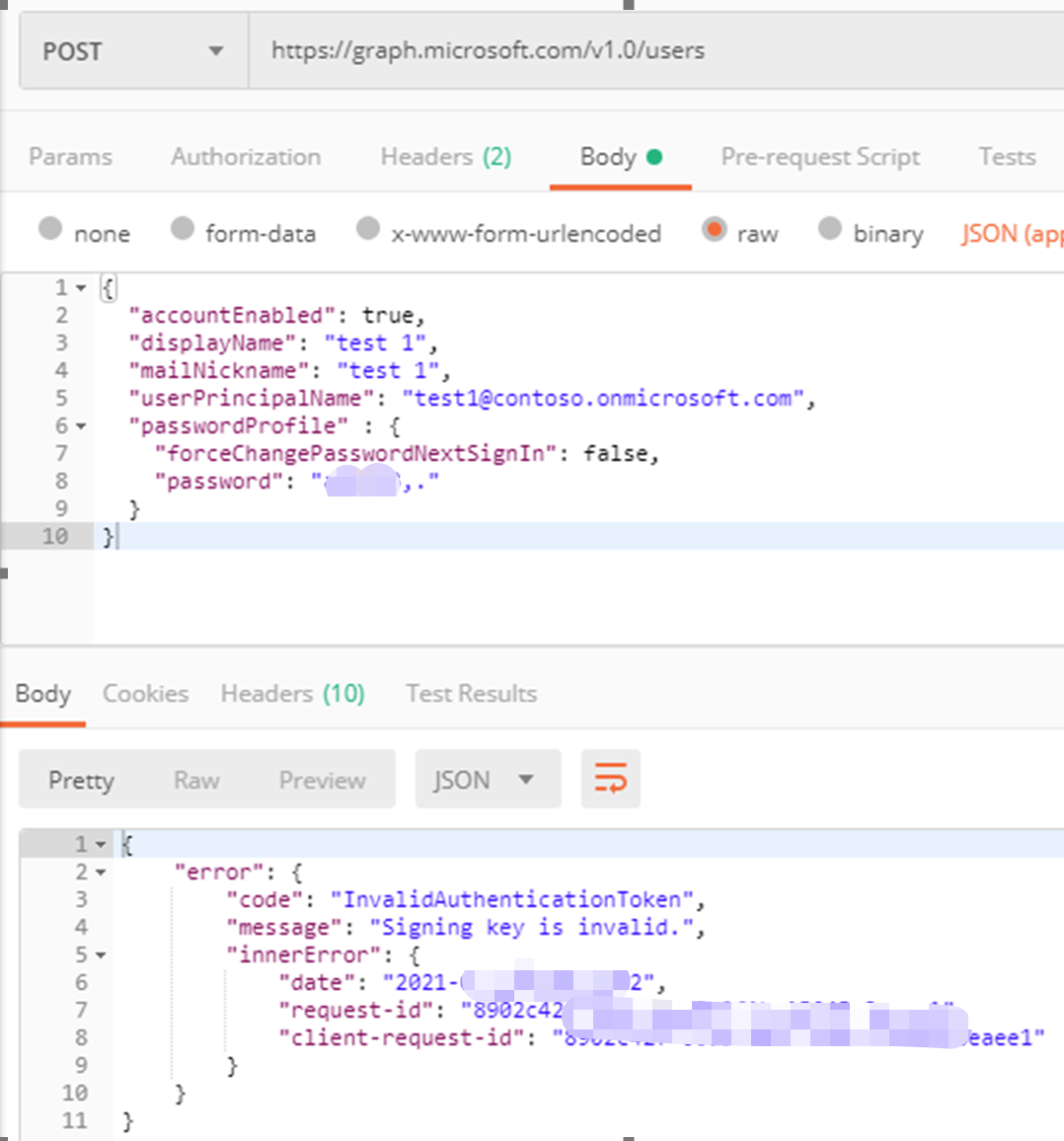Switch to the Params tab

70,157
